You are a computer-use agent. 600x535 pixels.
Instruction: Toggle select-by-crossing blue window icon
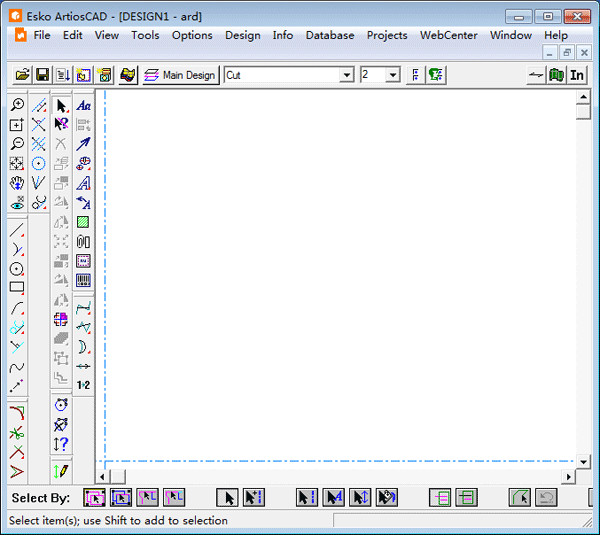pos(121,497)
